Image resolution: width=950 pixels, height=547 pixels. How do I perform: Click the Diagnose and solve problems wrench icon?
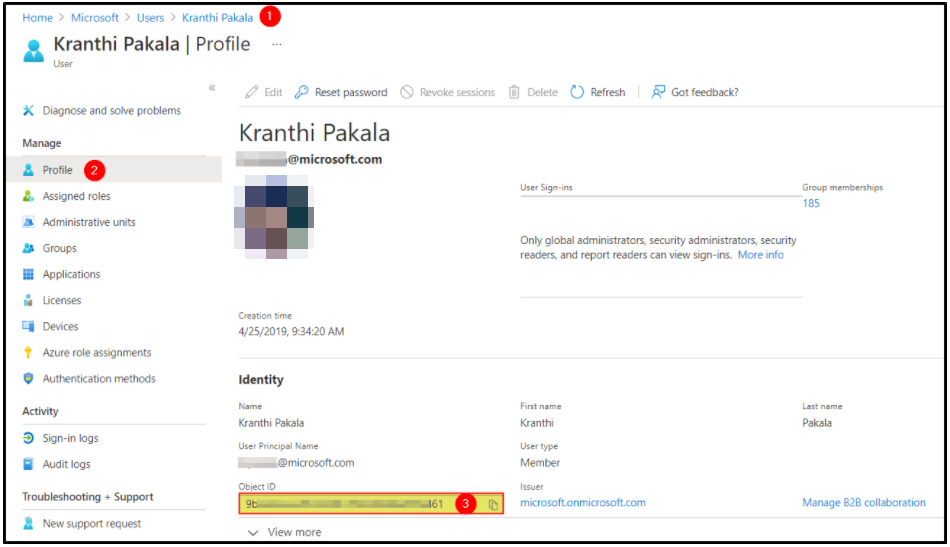point(28,110)
